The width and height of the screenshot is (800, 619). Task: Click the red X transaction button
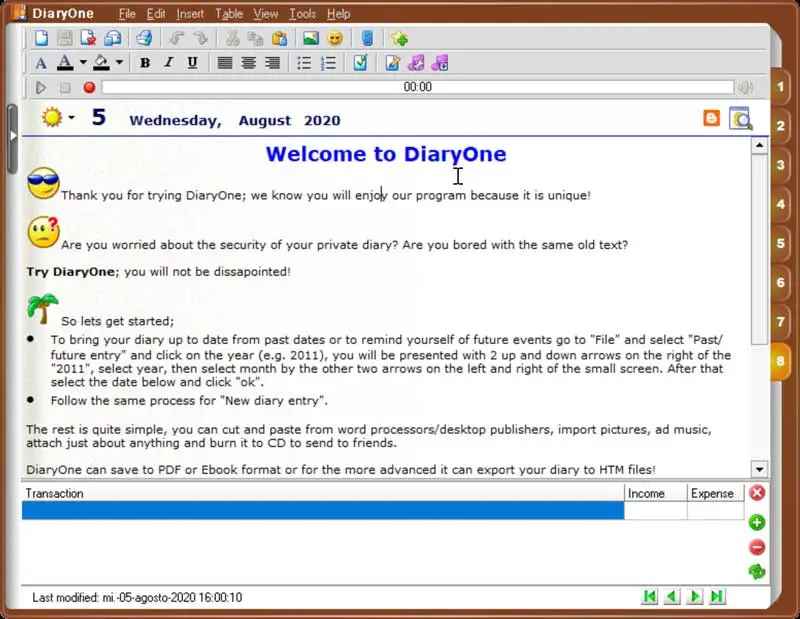(x=757, y=493)
